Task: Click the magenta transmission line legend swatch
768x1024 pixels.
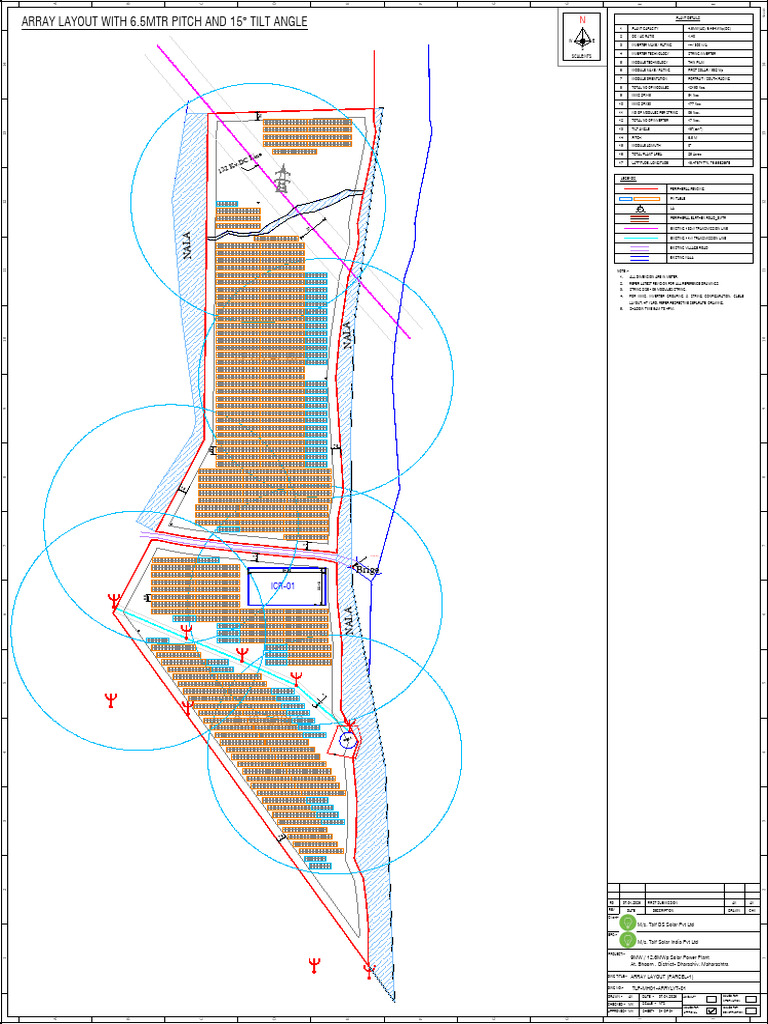Action: click(x=641, y=229)
